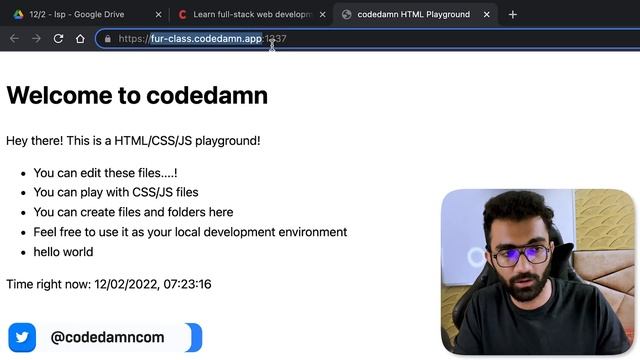Go forward using the browser forward arrow

click(36, 39)
